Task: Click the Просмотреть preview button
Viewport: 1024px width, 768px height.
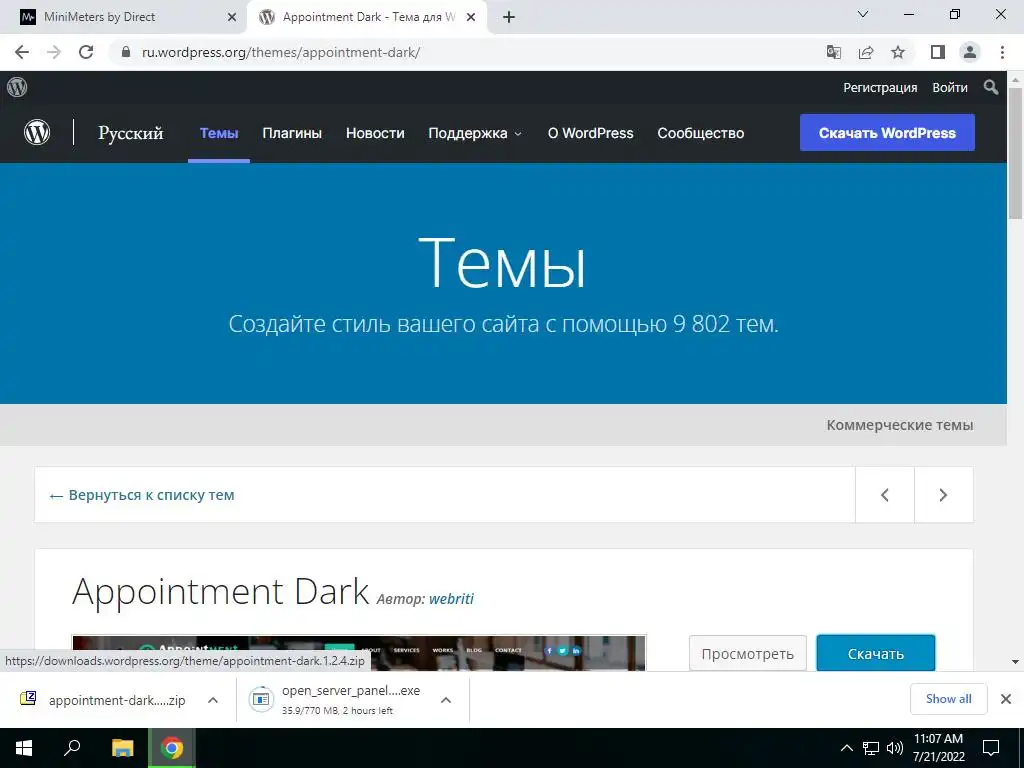Action: click(x=747, y=653)
